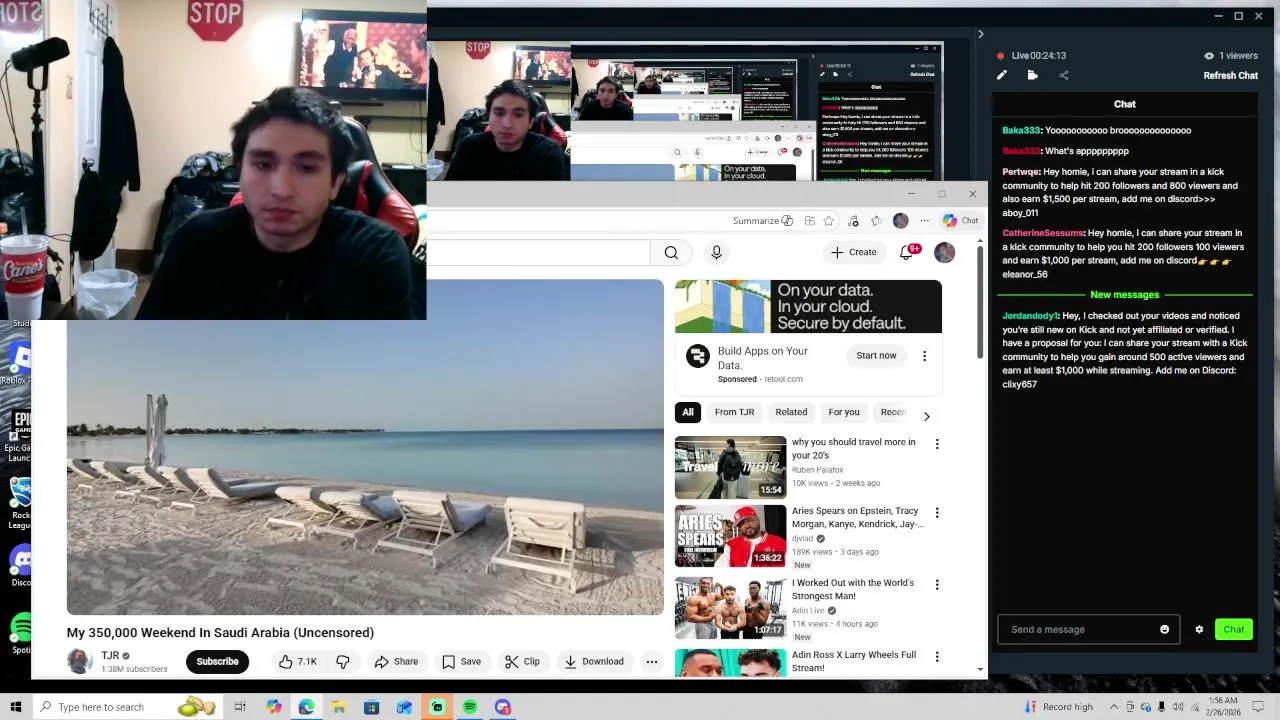Collapse the chat panel with the arrow
1280x720 pixels.
[980, 34]
